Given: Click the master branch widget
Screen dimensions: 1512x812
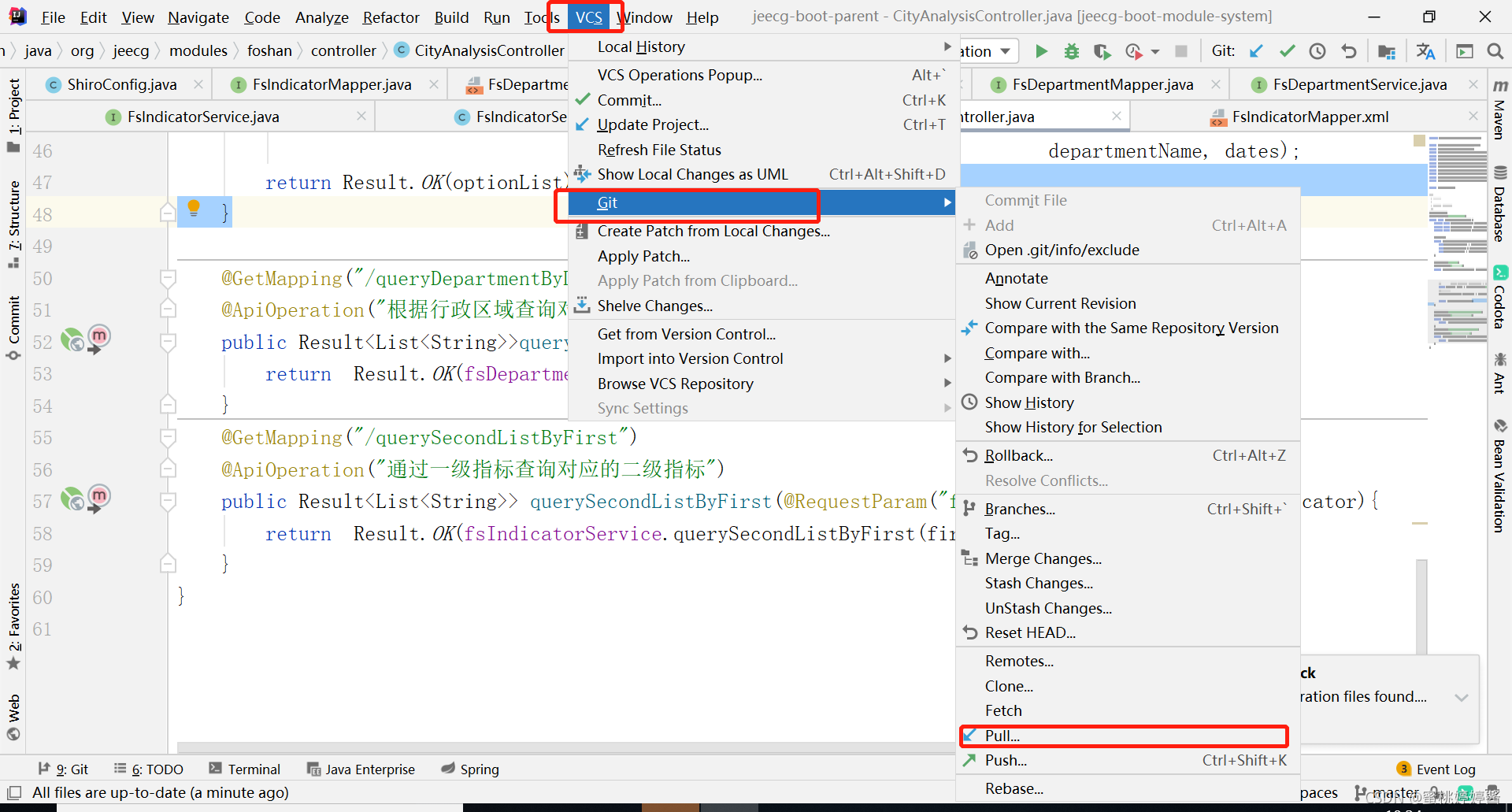Looking at the screenshot, I should click(x=1388, y=792).
